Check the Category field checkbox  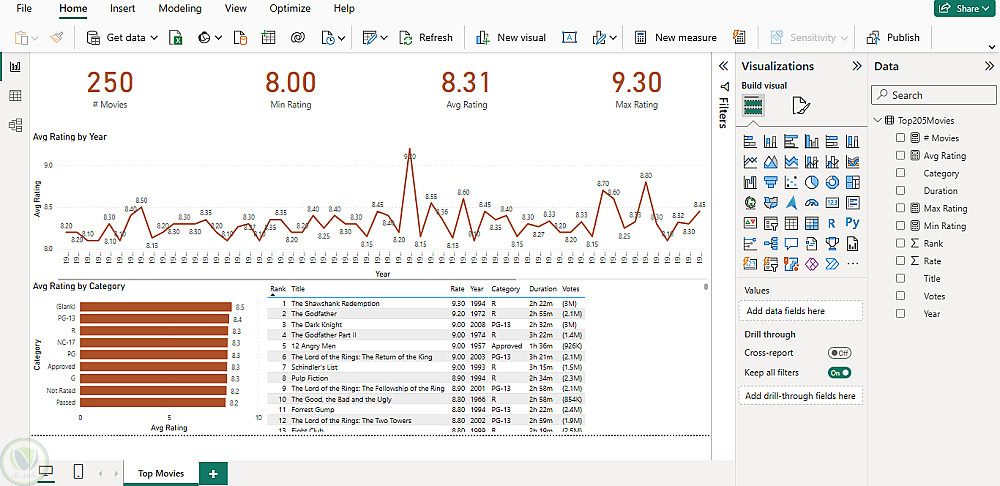[901, 173]
